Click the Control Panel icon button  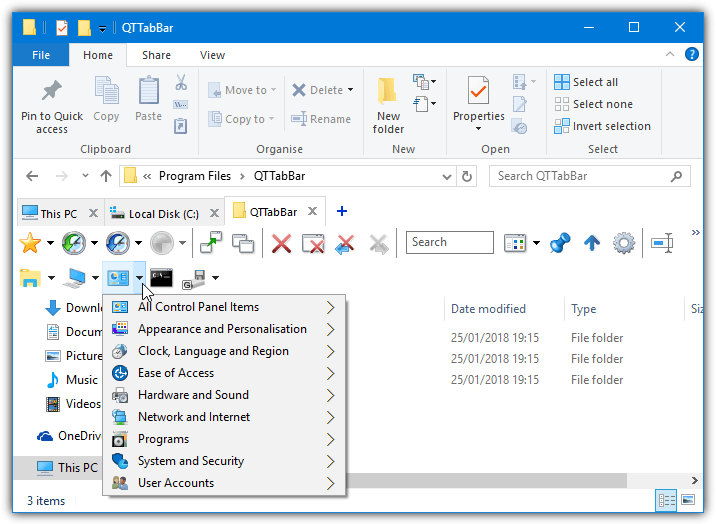pos(118,277)
